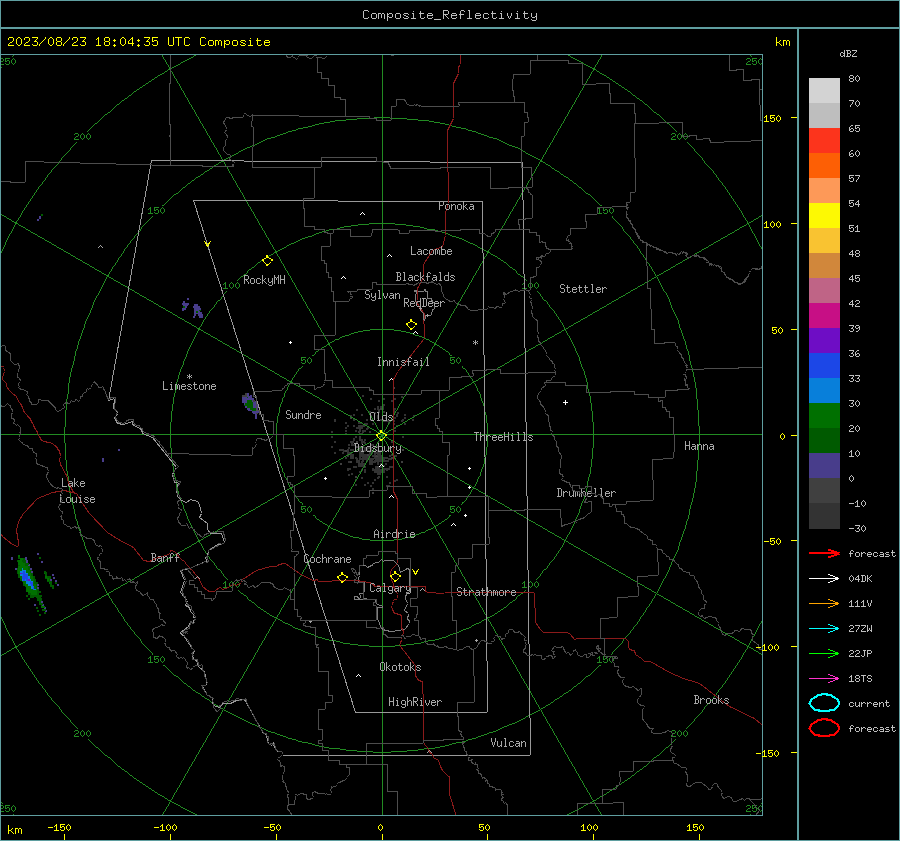This screenshot has width=900, height=841.
Task: Select the Stettler city label
Action: tap(583, 289)
